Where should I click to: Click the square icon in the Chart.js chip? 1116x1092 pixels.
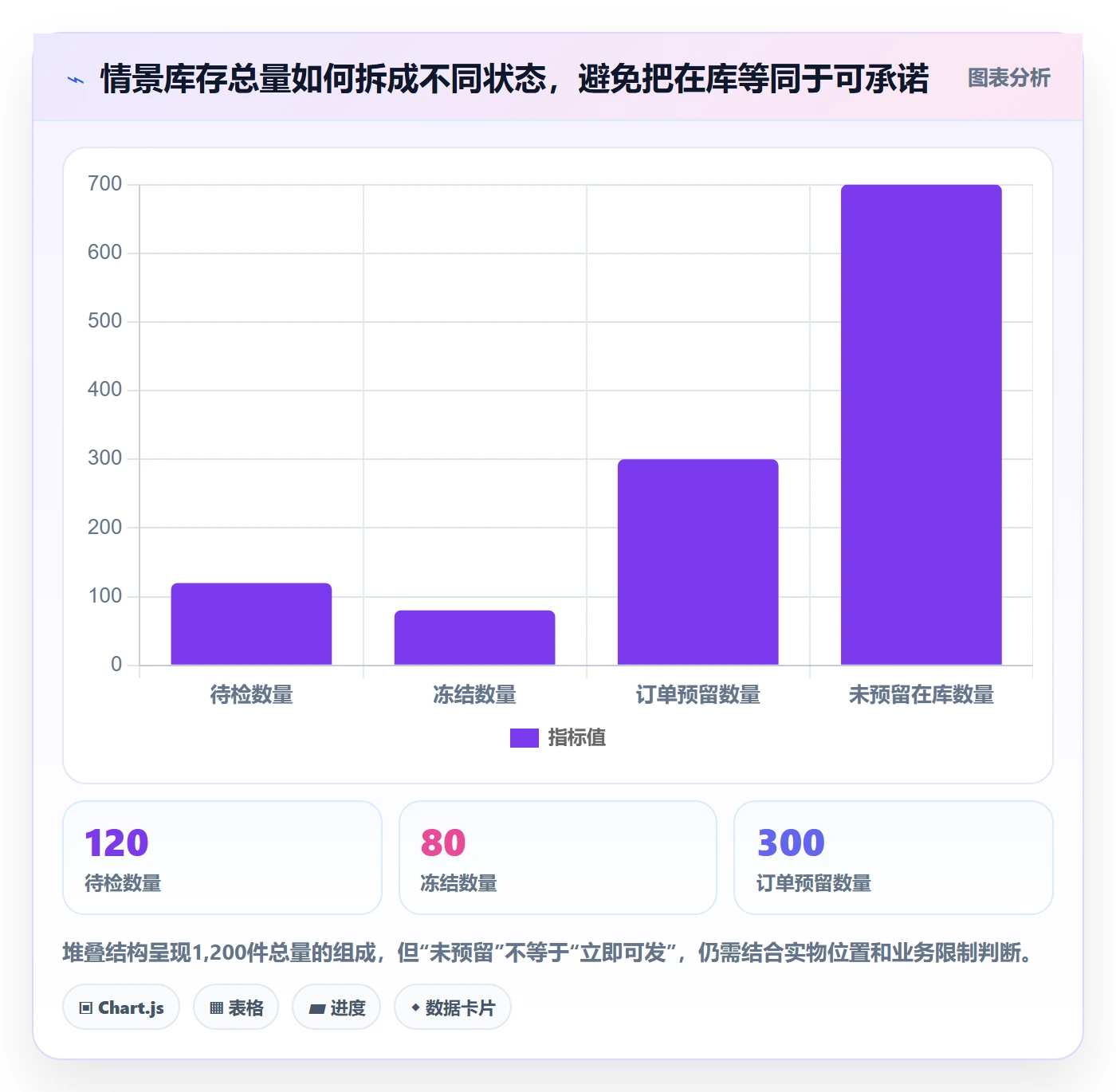tap(86, 1008)
